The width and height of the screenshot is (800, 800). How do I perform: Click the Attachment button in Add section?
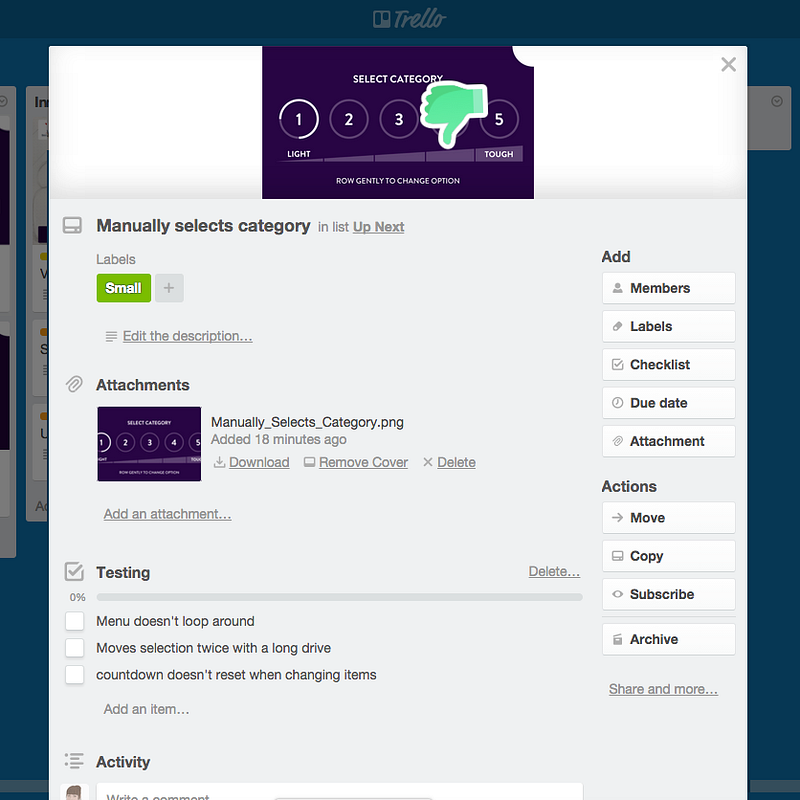coord(668,441)
